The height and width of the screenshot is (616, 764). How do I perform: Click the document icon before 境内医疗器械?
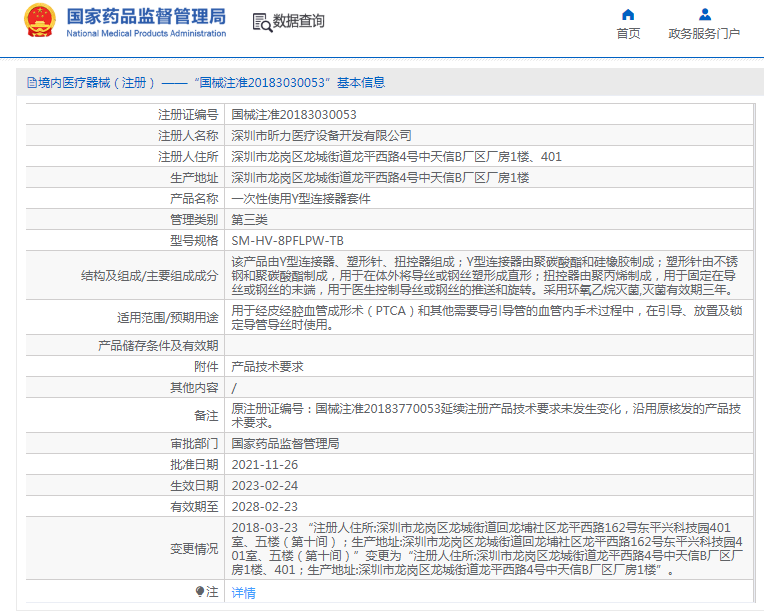[32, 83]
